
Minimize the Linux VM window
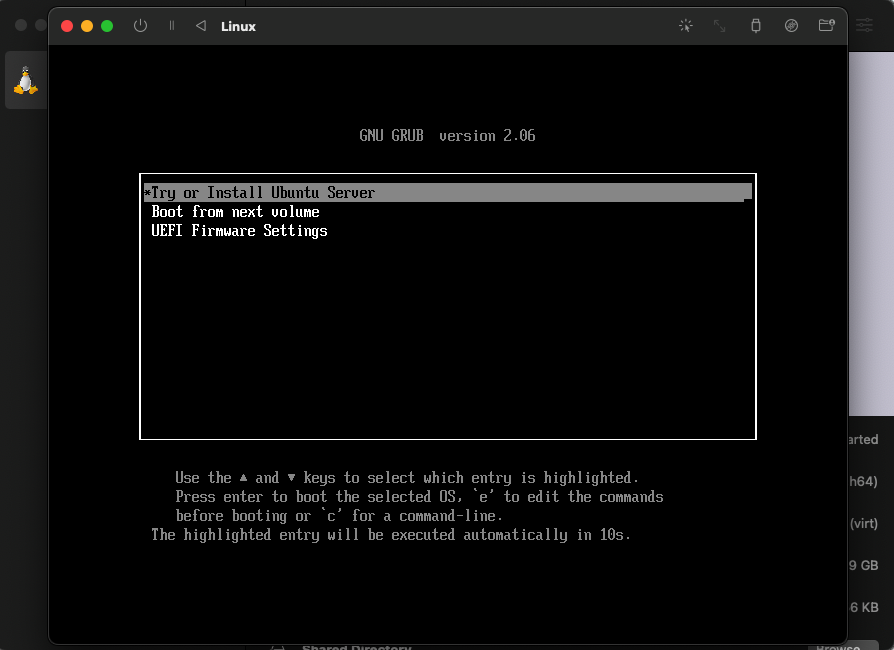87,26
